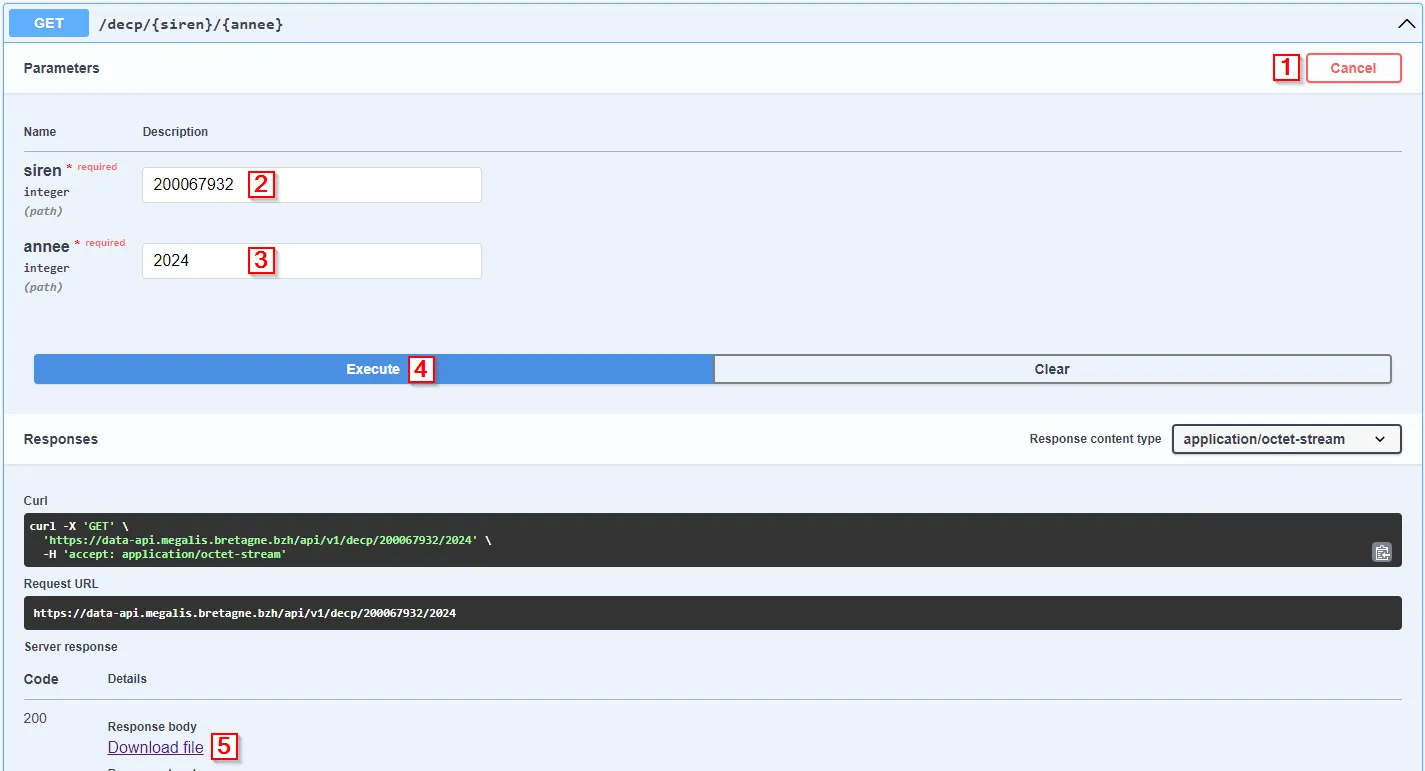The image size is (1425, 771).
Task: Click the Parameters section header
Action: (62, 68)
